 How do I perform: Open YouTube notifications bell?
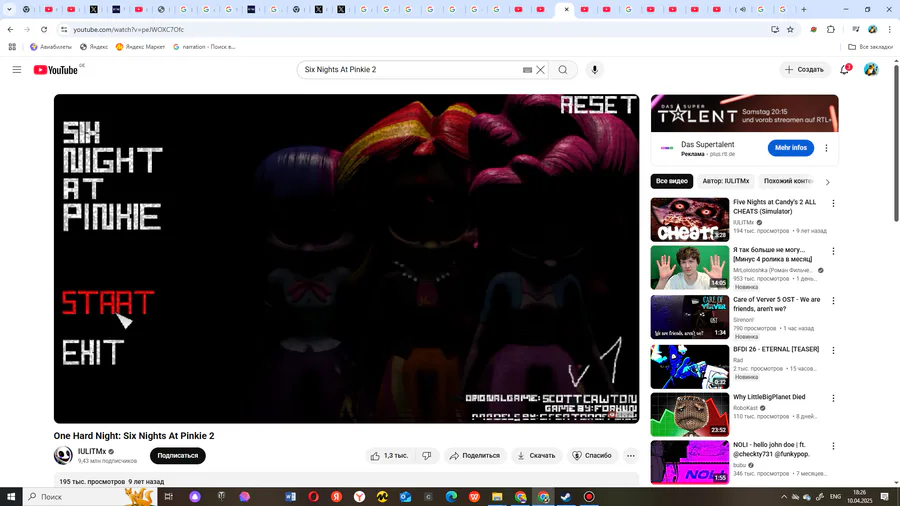point(844,69)
